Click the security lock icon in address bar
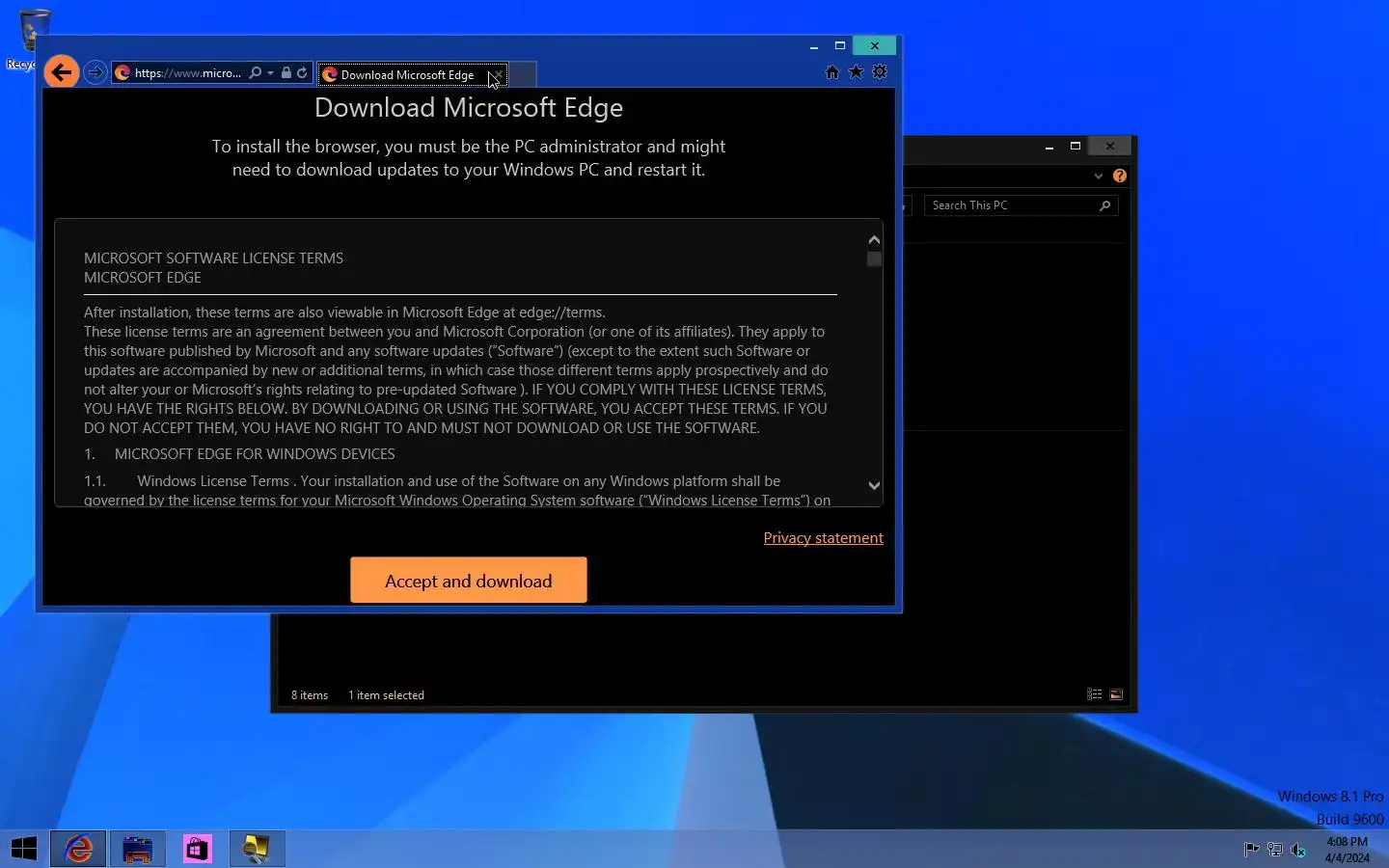Image resolution: width=1389 pixels, height=868 pixels. pos(286,73)
